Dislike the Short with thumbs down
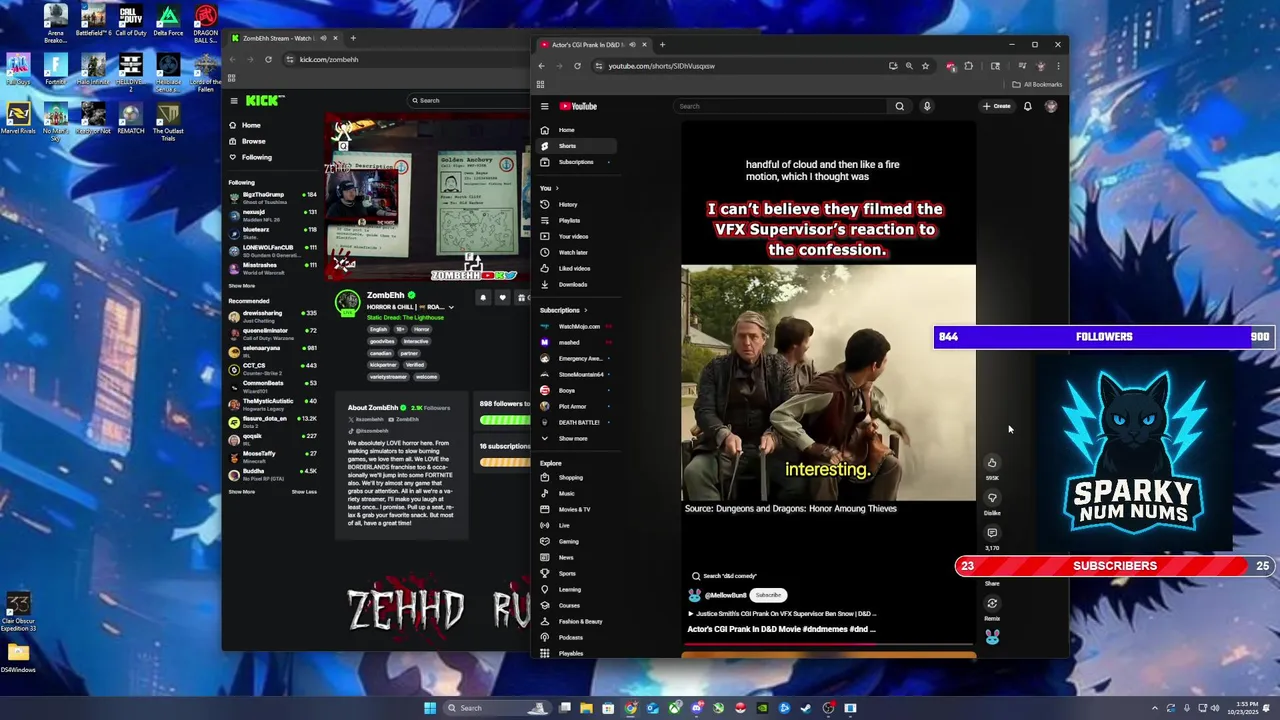 click(992, 497)
